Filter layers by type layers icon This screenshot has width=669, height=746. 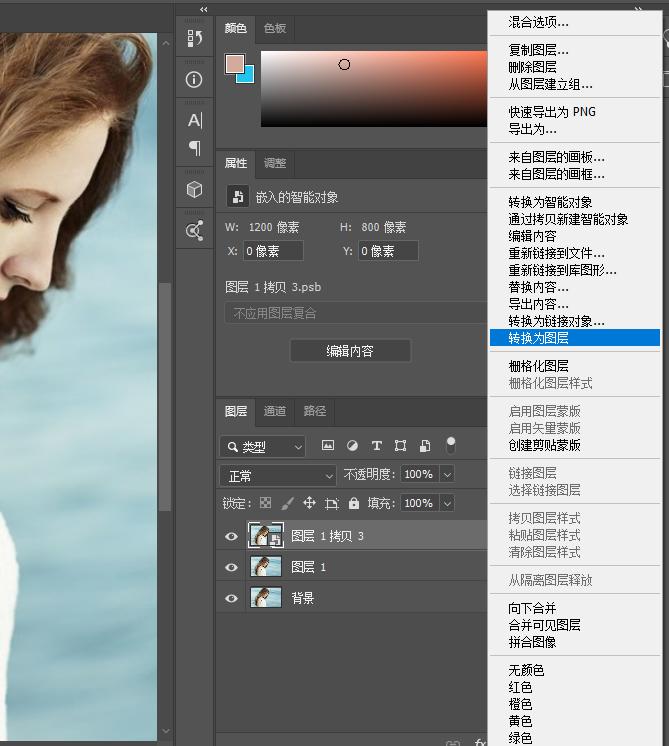376,446
